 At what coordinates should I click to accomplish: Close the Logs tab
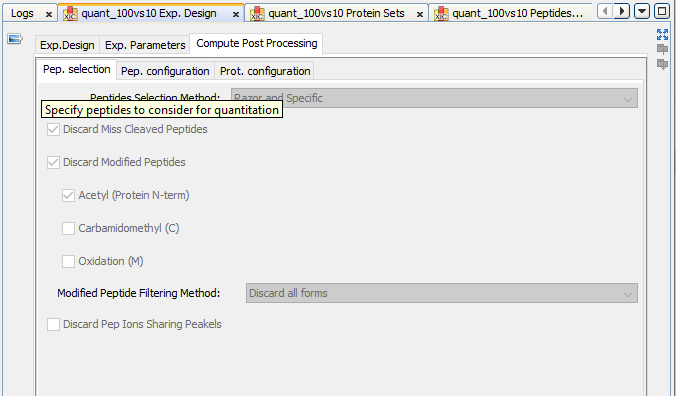point(49,15)
